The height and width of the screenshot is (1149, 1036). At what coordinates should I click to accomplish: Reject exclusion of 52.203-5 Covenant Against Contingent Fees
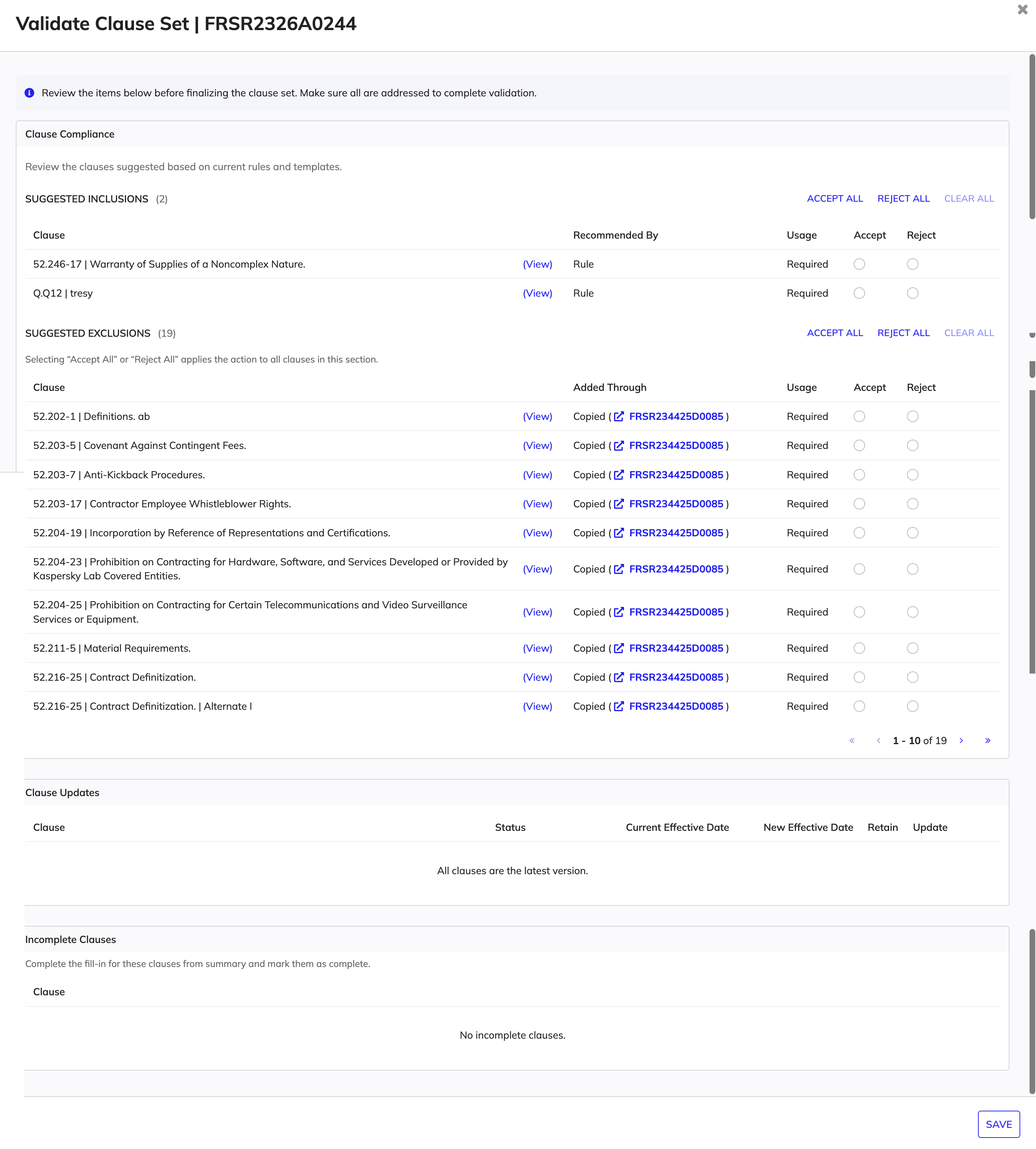click(x=912, y=445)
